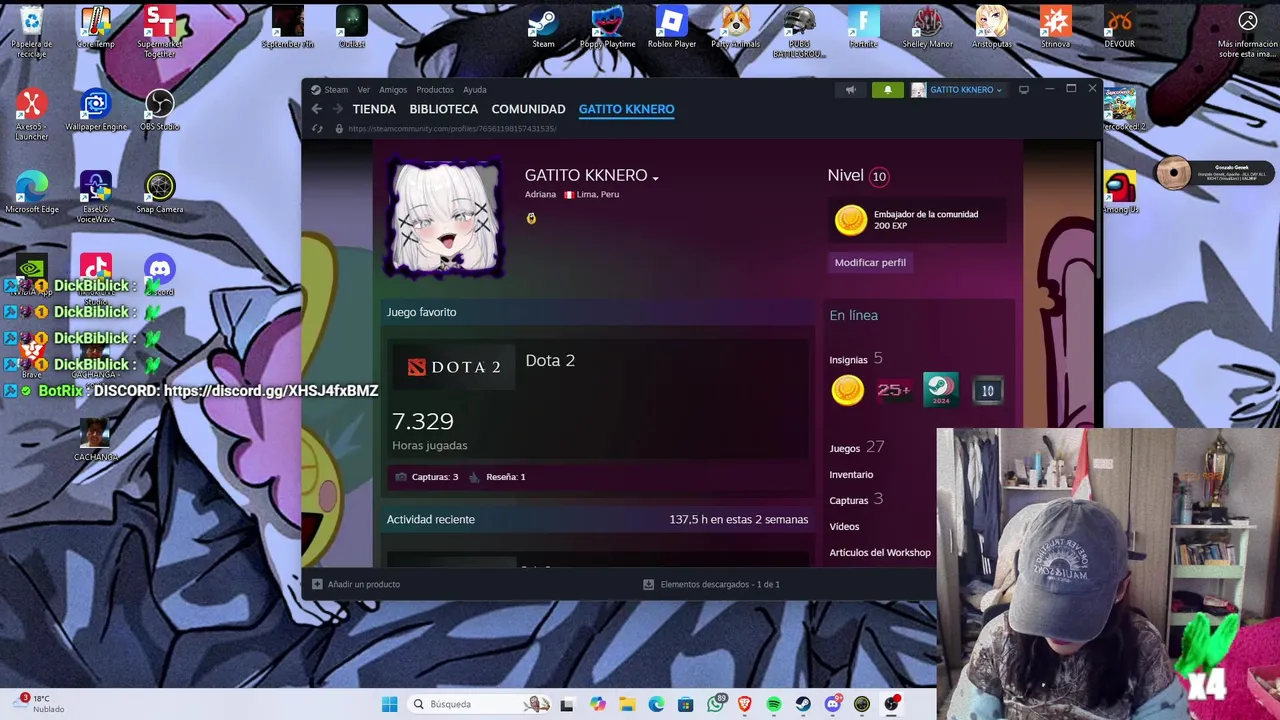Click the profile avatar image
1280x720 pixels.
tap(445, 218)
